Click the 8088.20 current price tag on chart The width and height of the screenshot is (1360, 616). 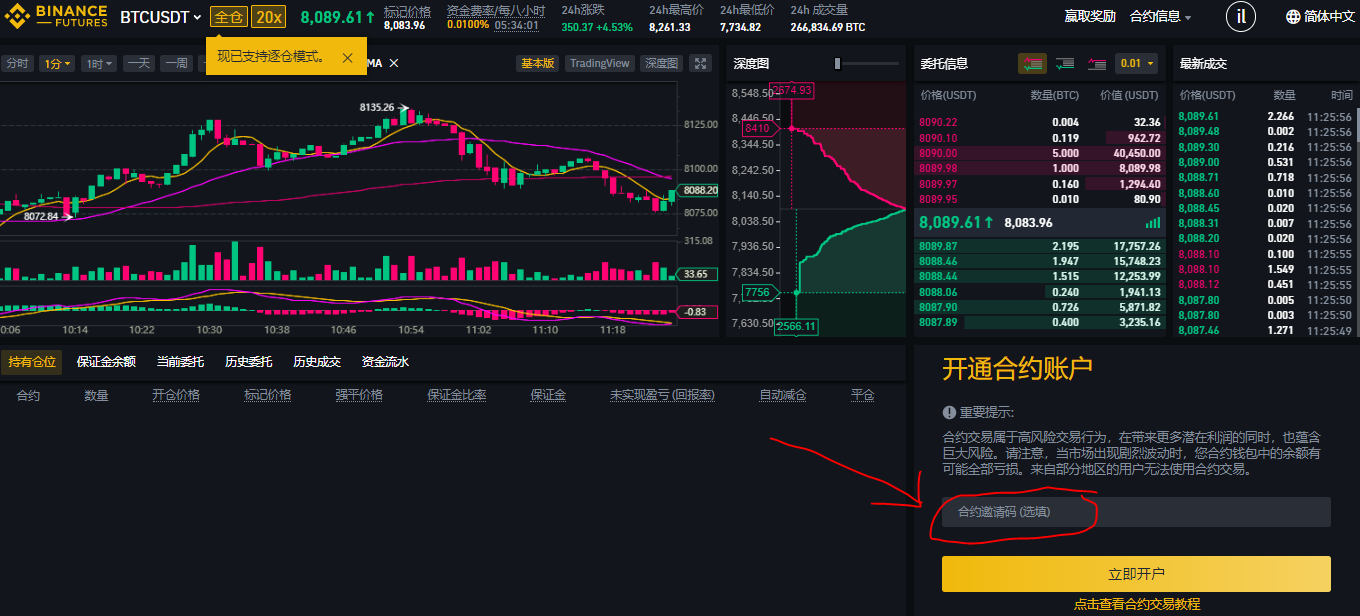(x=699, y=190)
